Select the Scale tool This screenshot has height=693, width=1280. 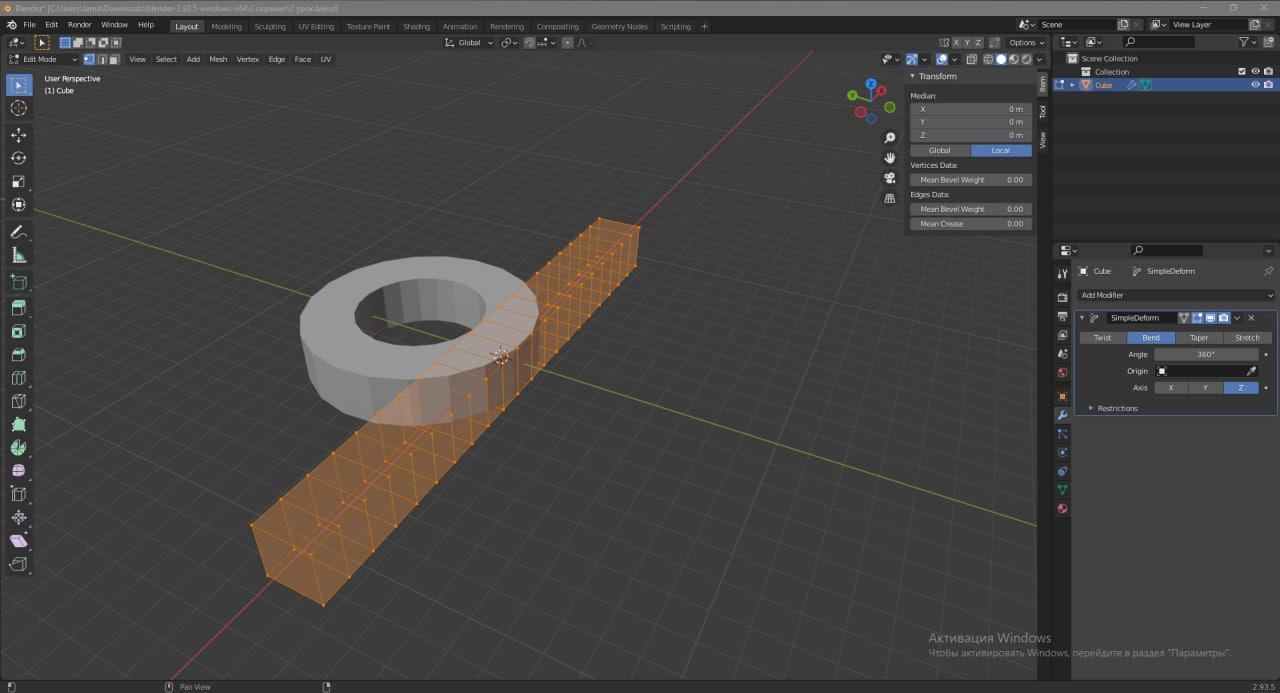tap(18, 182)
